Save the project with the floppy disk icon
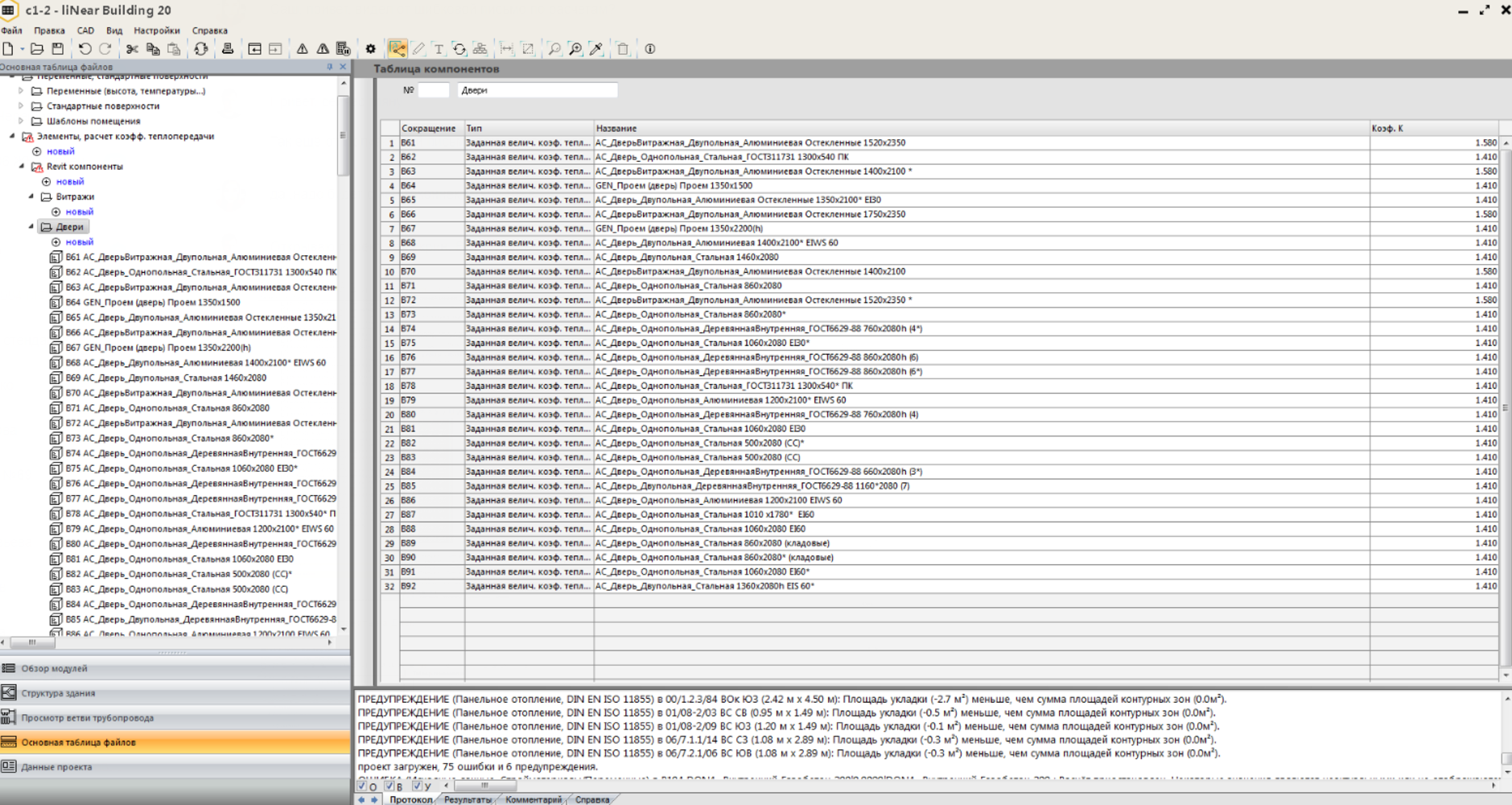The height and width of the screenshot is (805, 1512). click(x=58, y=49)
